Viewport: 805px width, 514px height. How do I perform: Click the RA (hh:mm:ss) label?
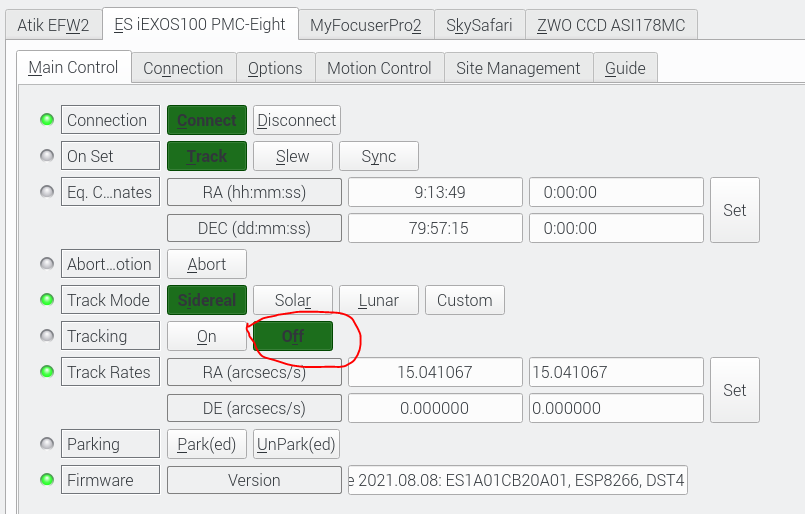point(255,192)
